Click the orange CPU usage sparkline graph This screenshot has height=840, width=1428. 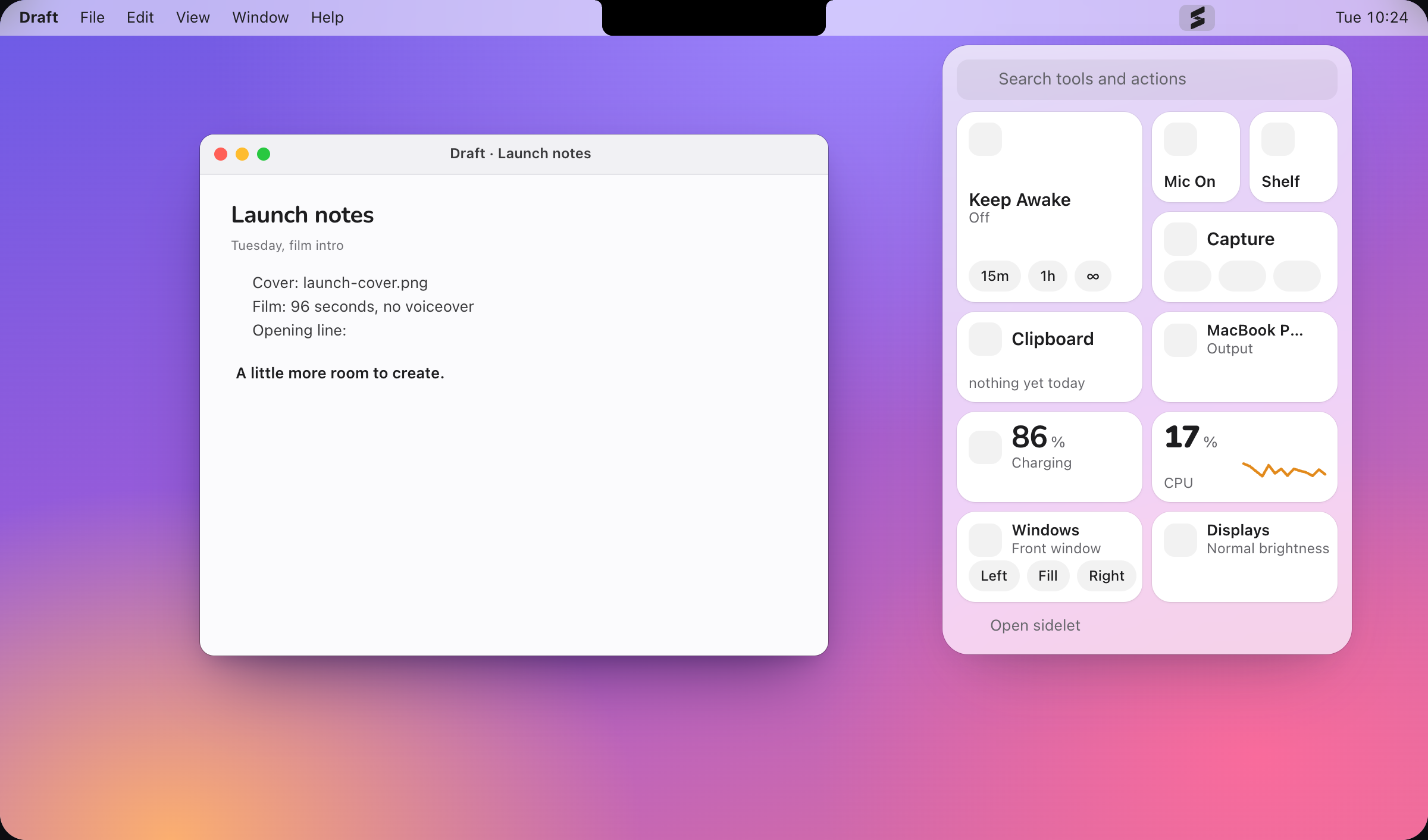coord(1284,470)
